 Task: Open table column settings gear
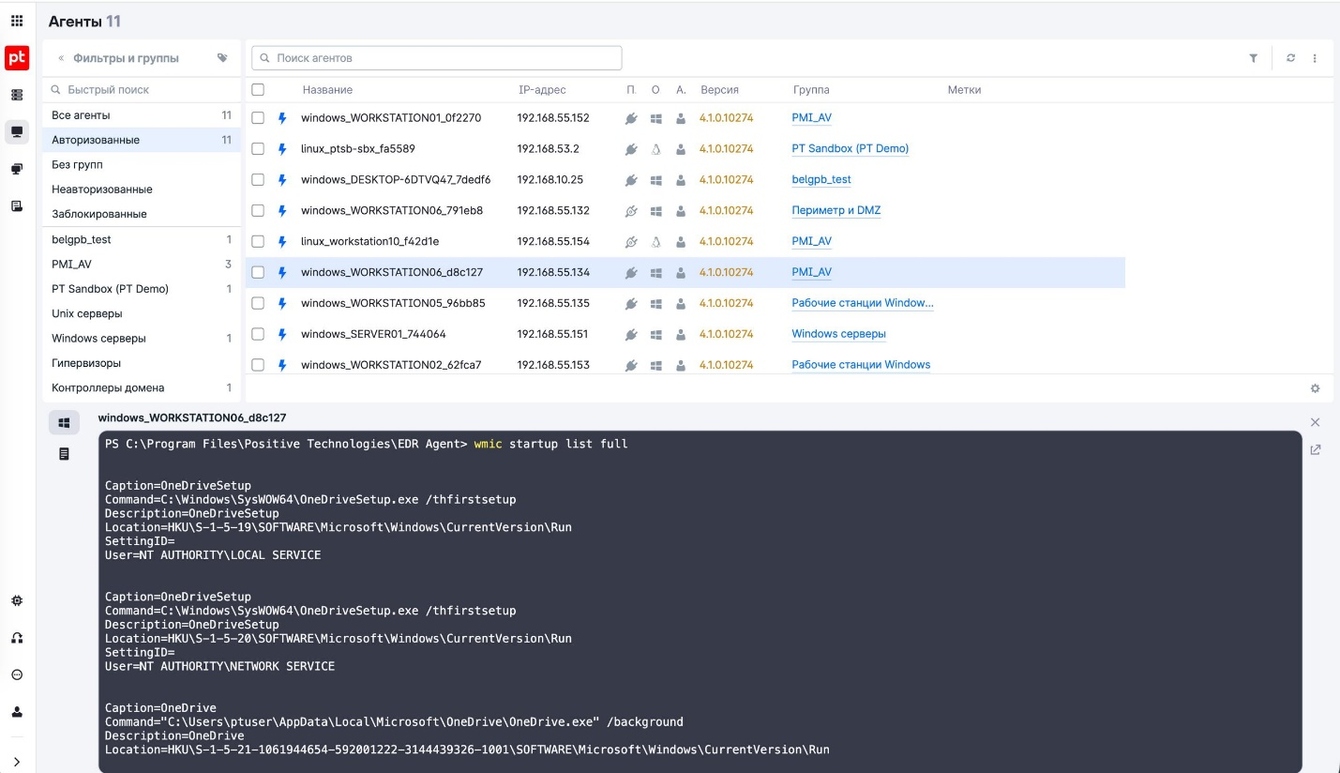[x=1315, y=389]
